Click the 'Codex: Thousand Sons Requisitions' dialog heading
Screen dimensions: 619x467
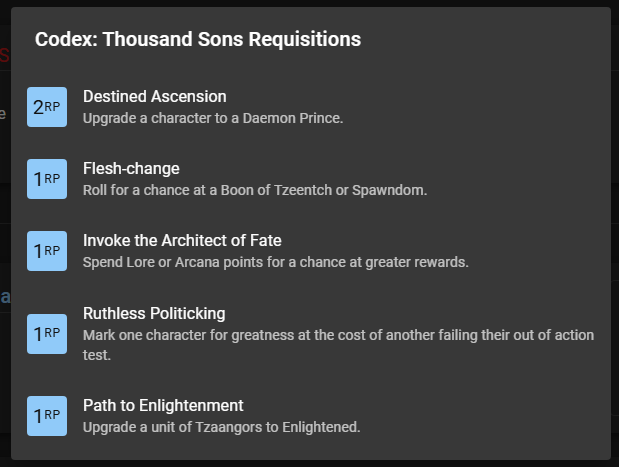click(198, 40)
